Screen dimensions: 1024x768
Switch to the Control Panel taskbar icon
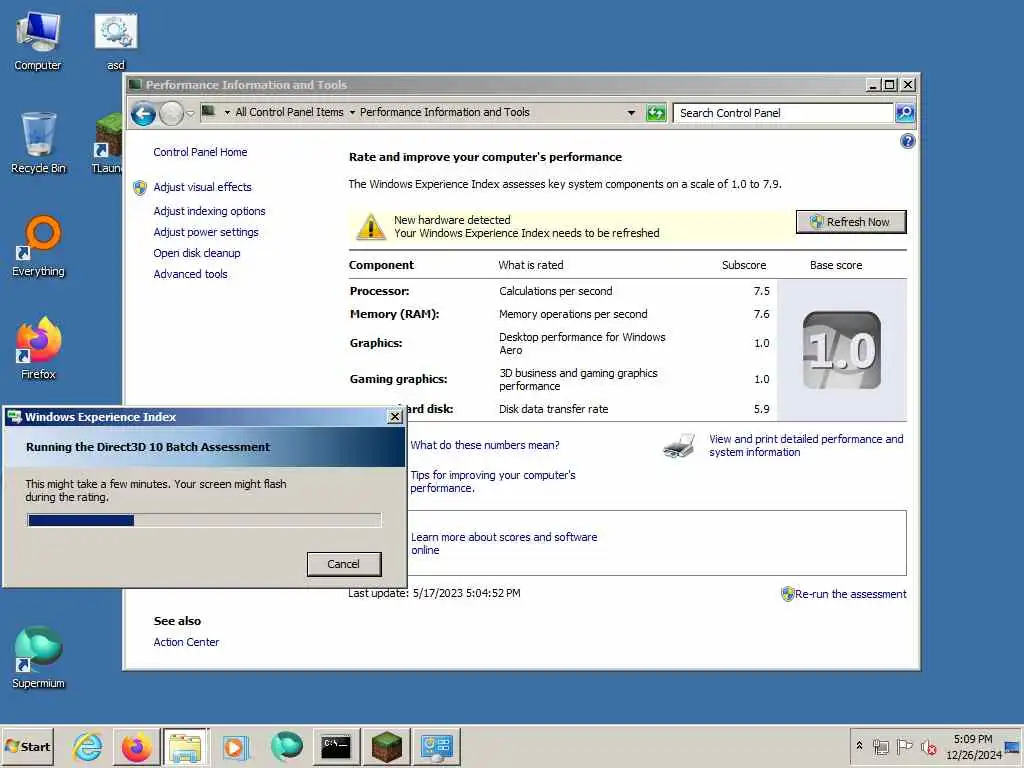pos(436,746)
